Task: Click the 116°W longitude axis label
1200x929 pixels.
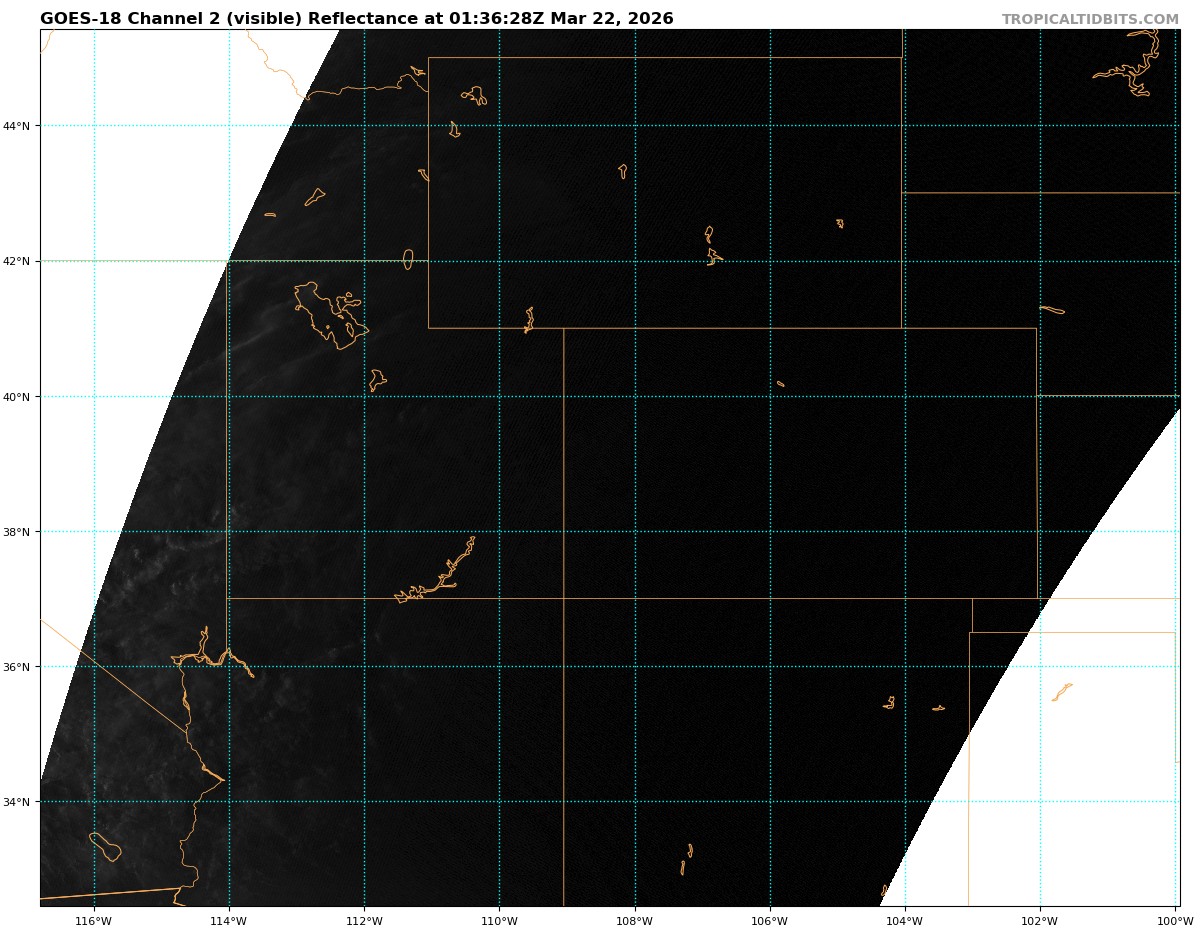Action: pos(94,920)
